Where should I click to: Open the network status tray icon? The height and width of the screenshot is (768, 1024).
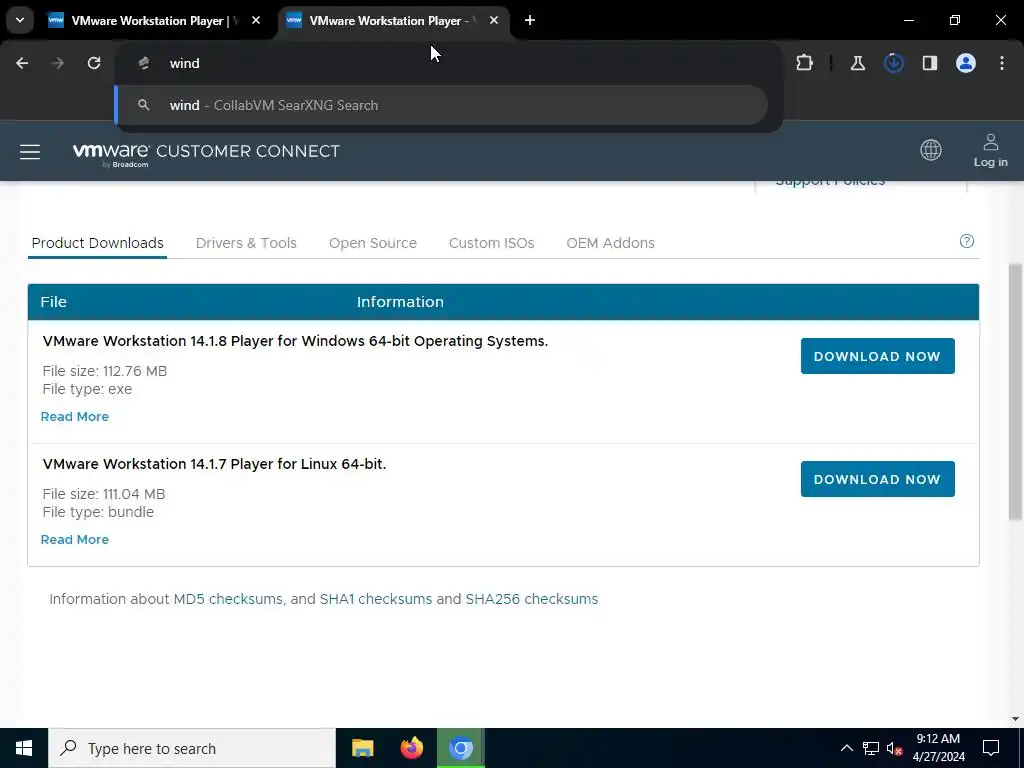point(871,748)
